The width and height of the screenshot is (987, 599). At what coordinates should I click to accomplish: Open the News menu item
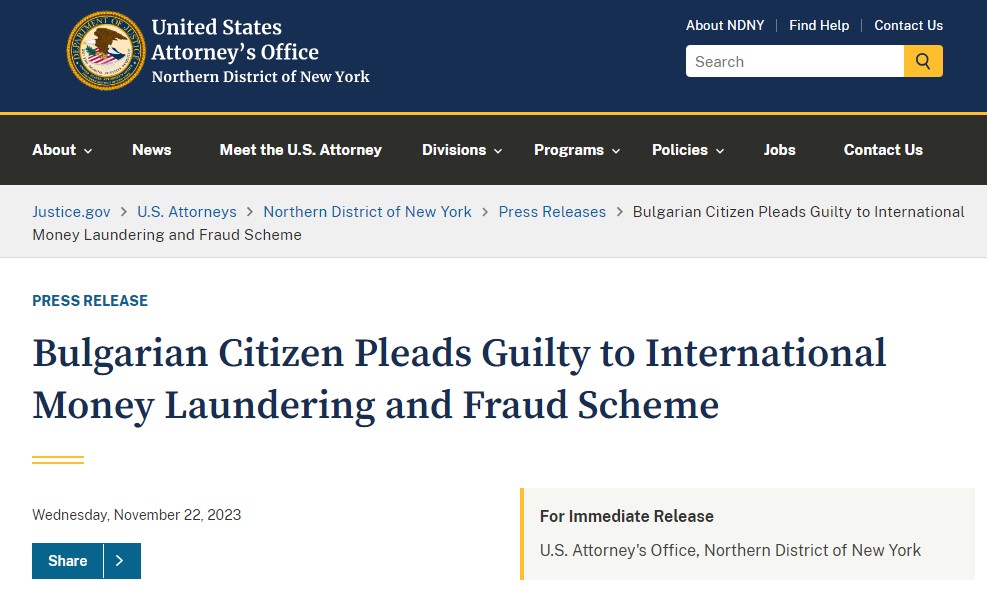click(x=152, y=150)
